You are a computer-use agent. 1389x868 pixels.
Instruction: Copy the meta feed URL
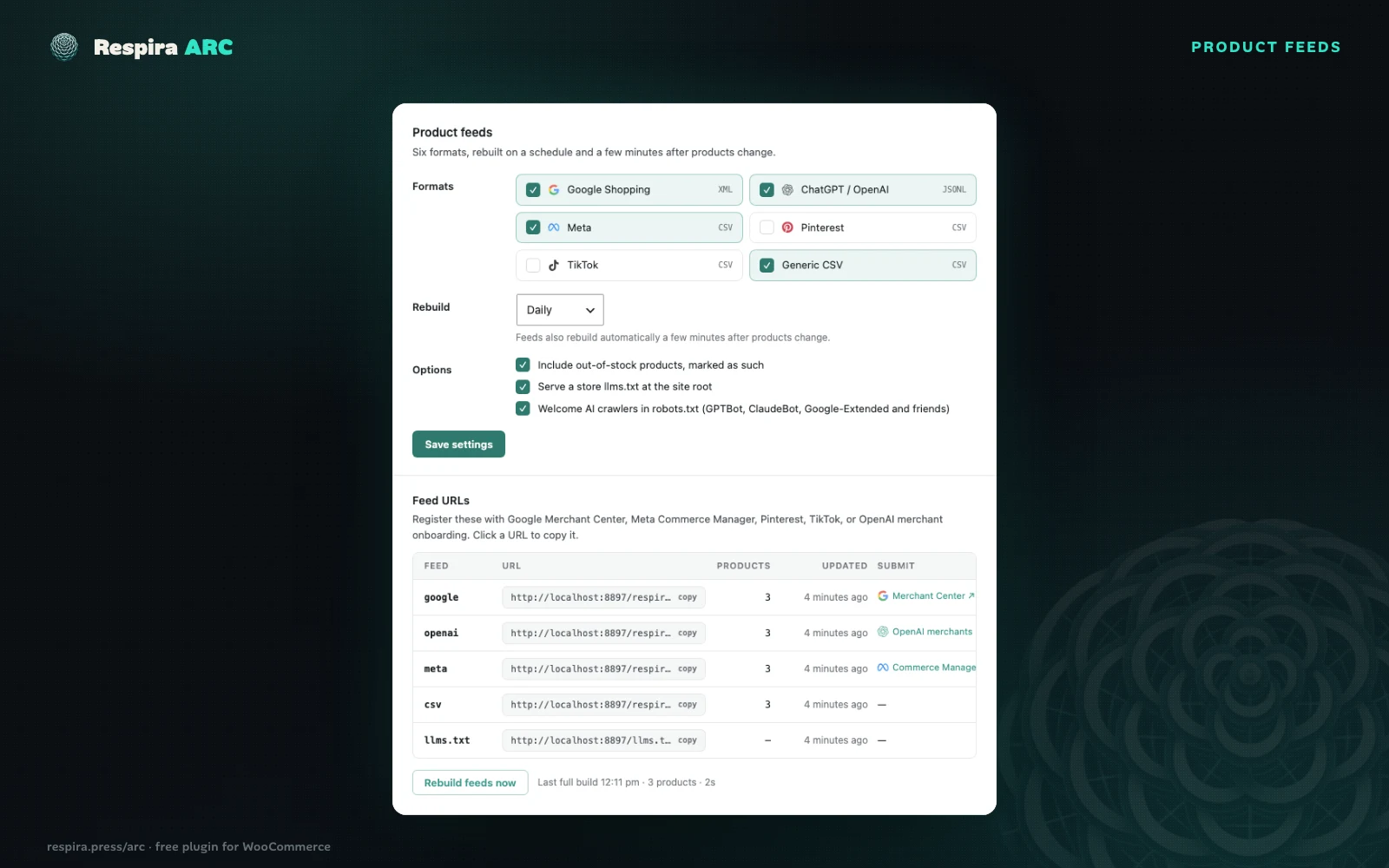coord(688,669)
